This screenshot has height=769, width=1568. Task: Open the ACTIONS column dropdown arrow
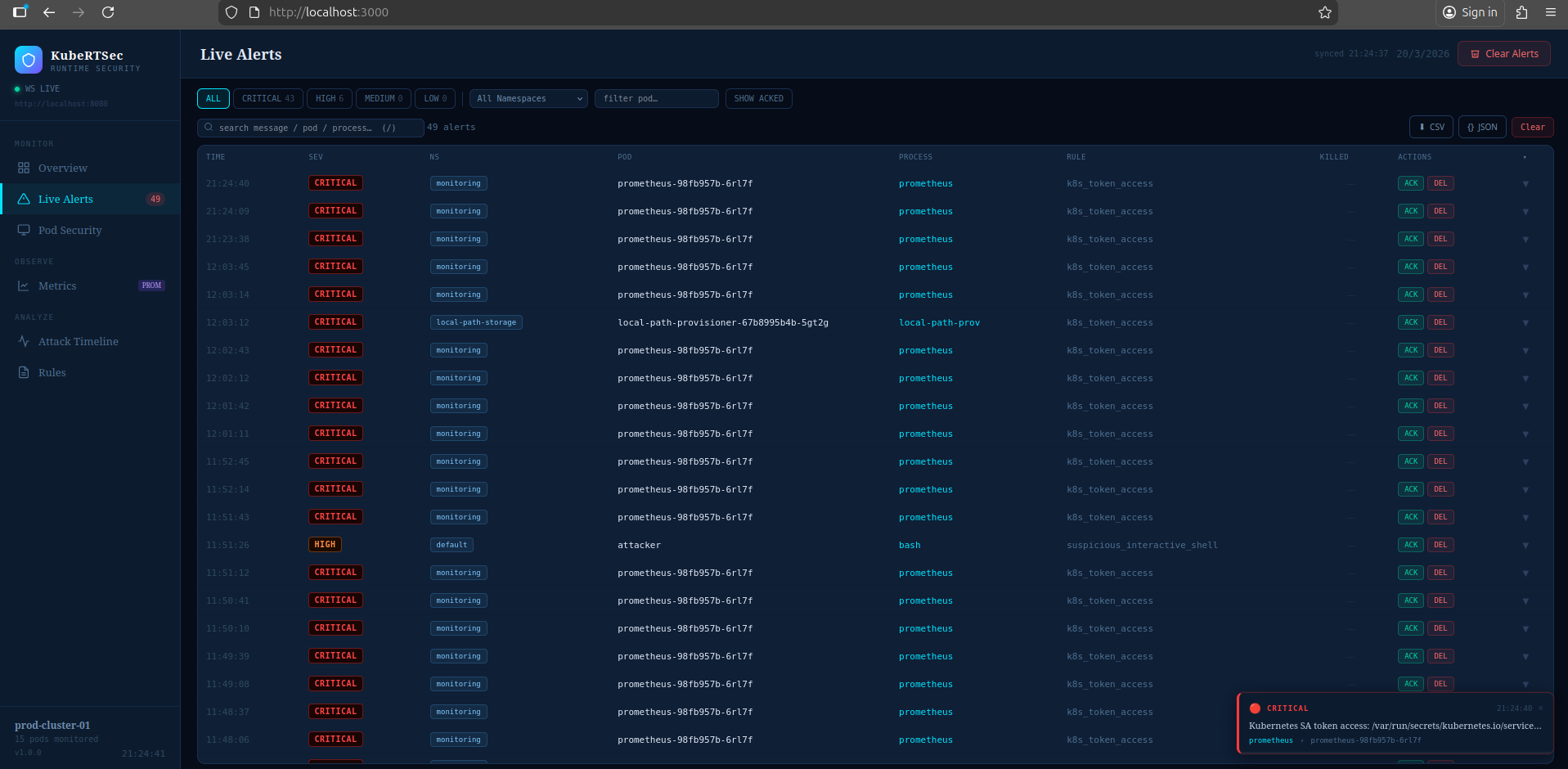point(1526,156)
